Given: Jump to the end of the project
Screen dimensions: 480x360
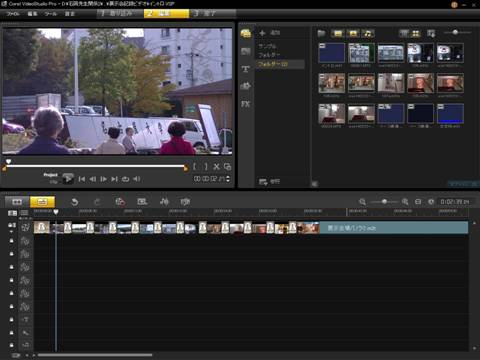Looking at the screenshot, I should tap(114, 179).
